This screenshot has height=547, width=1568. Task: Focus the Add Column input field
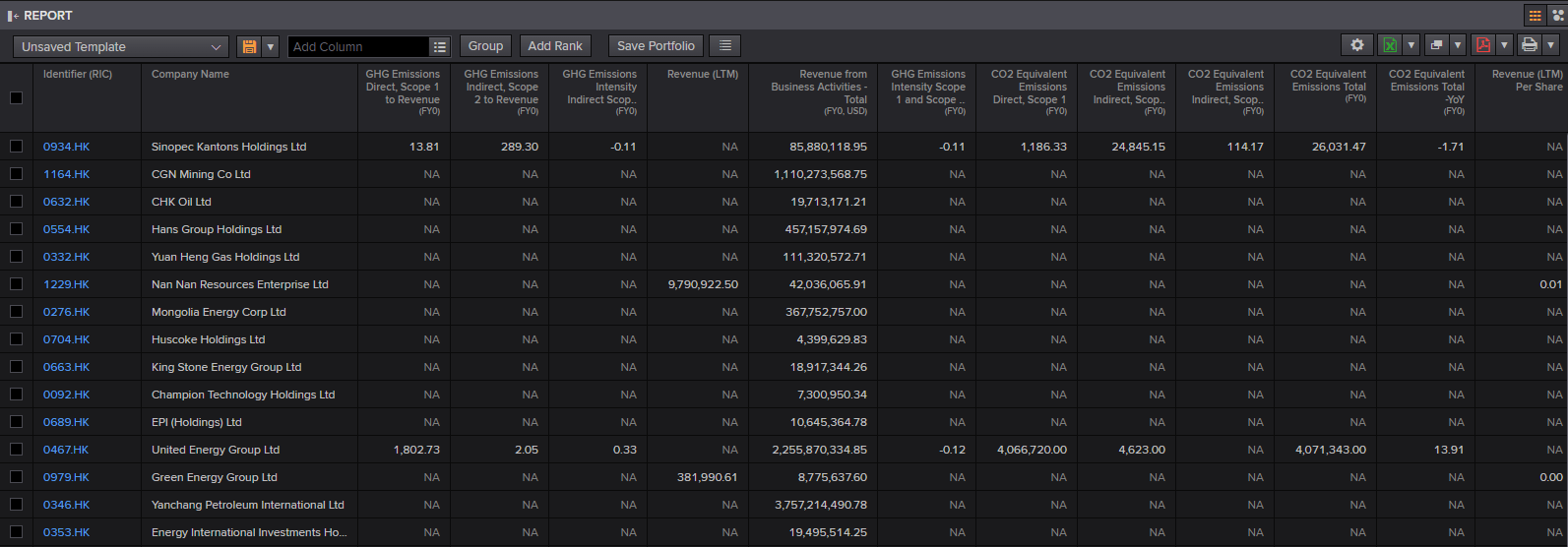tap(358, 46)
